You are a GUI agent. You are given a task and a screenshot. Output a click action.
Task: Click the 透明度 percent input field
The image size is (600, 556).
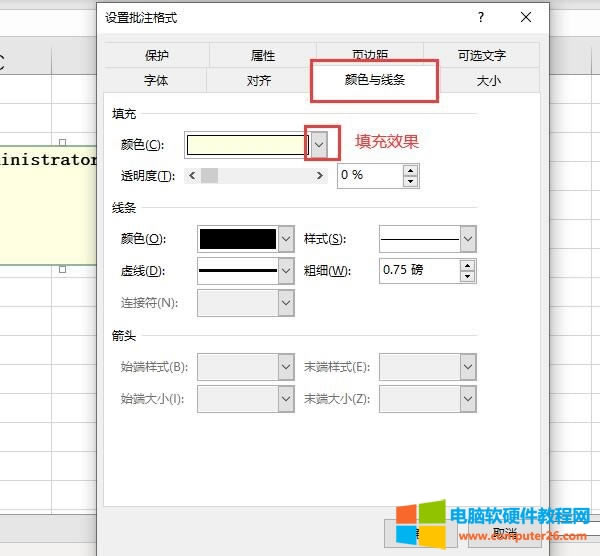[x=369, y=175]
